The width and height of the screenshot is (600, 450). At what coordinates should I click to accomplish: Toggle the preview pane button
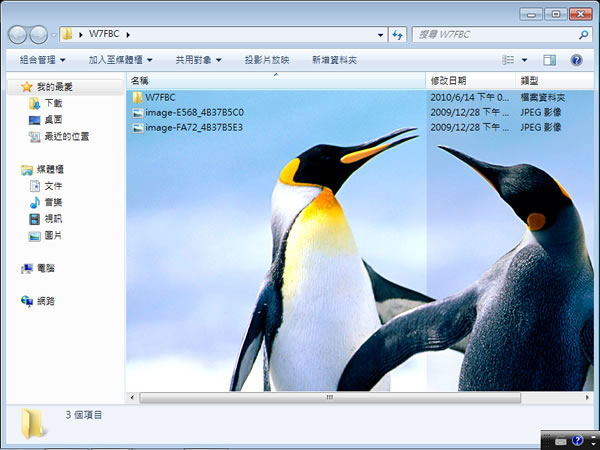pos(549,60)
